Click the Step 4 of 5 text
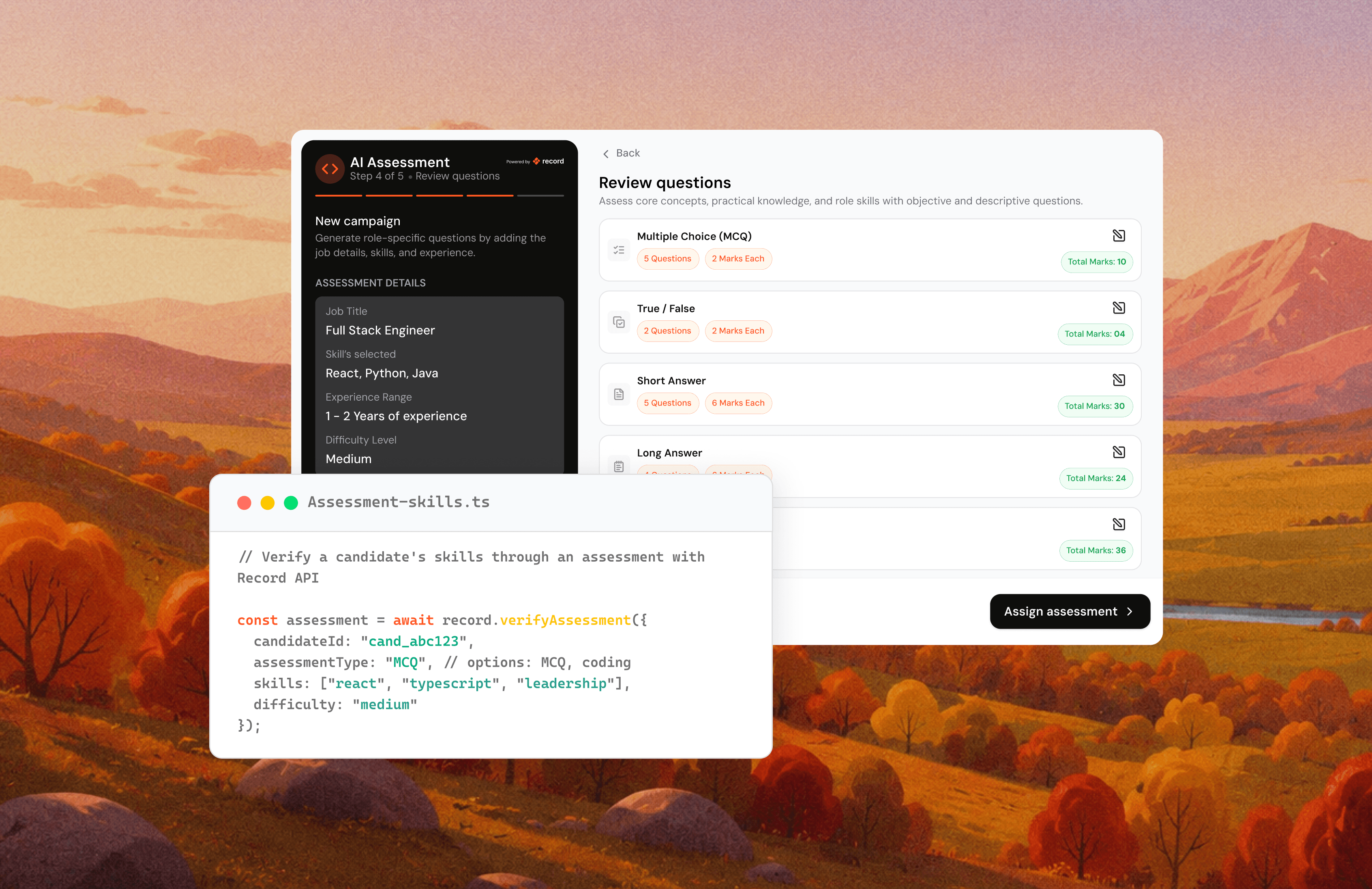 (376, 176)
